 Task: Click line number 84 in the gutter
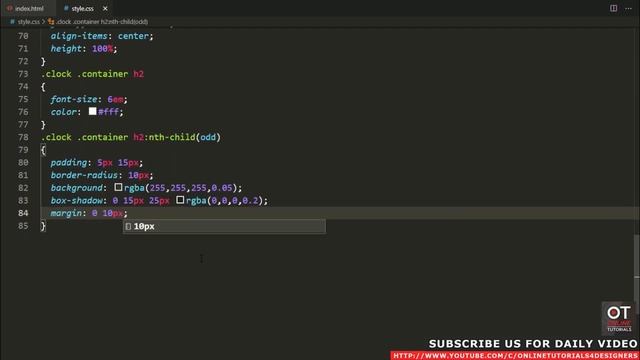23,213
